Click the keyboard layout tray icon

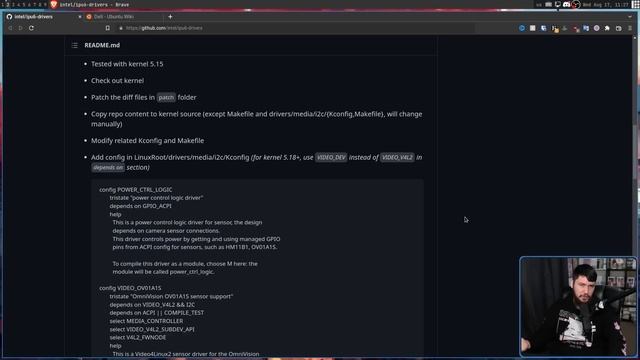click(549, 4)
